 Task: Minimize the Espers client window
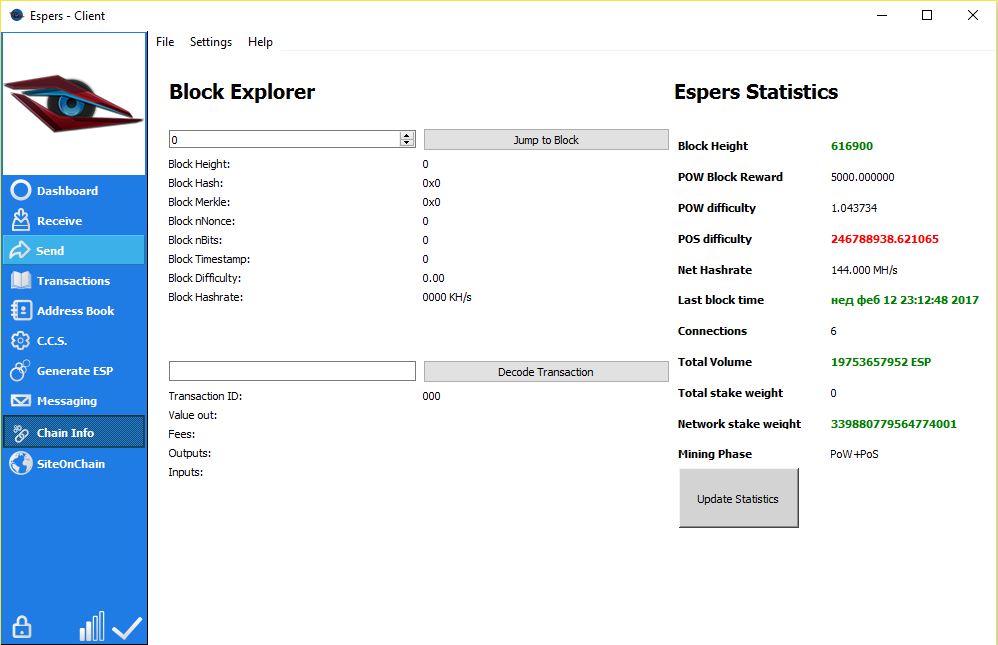(x=882, y=15)
